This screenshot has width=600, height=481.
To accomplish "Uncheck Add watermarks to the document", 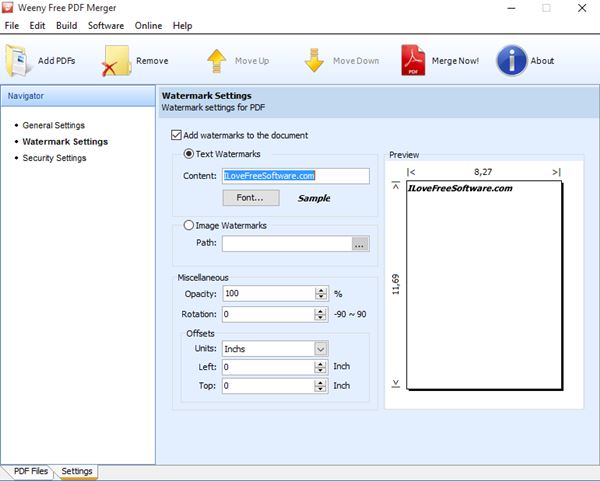I will [x=177, y=135].
